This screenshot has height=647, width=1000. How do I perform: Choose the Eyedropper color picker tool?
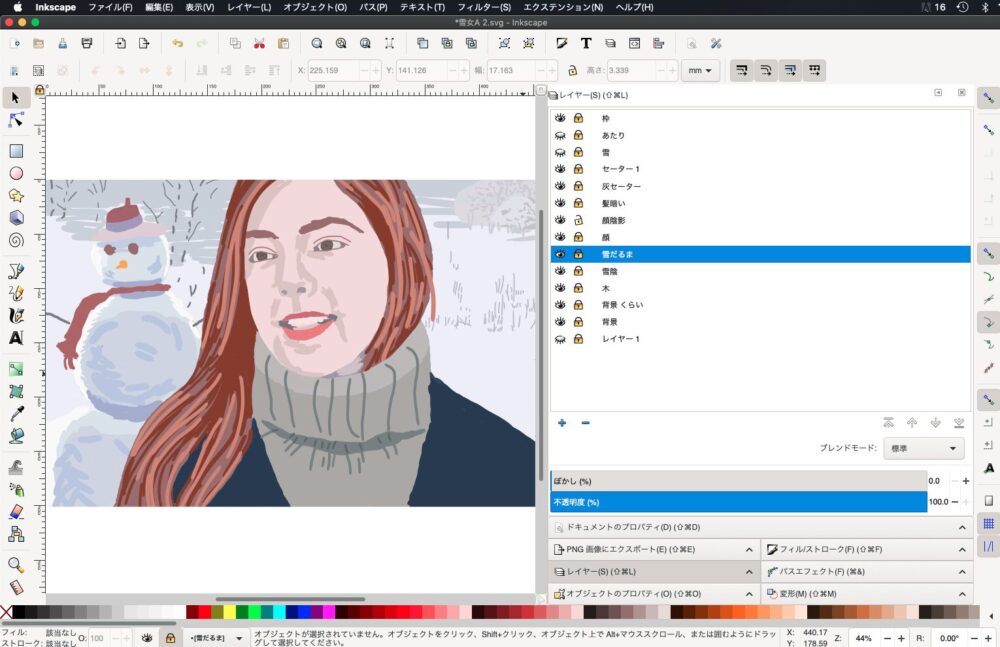pos(16,414)
